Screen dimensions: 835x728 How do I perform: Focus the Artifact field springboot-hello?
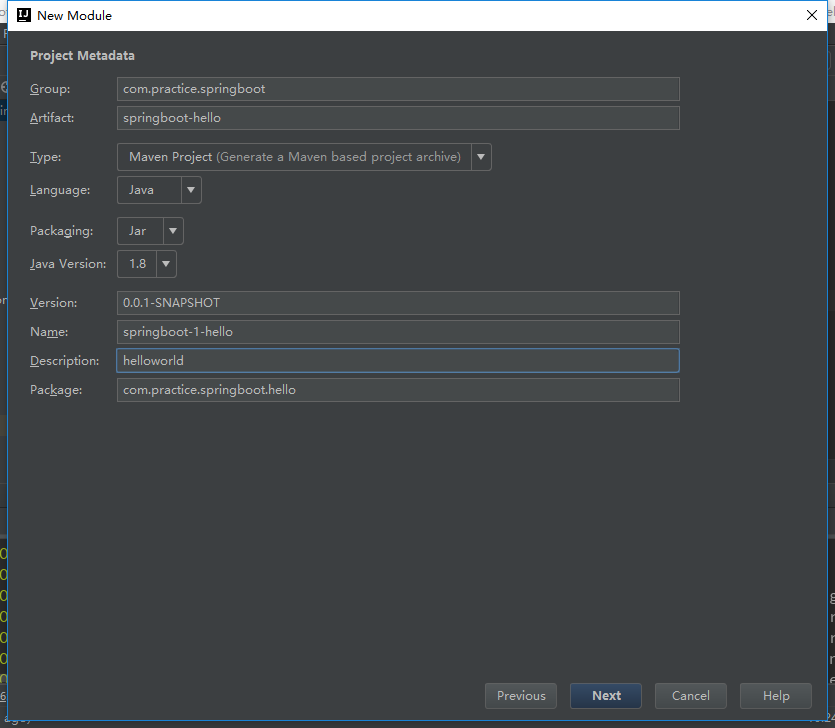[x=398, y=118]
